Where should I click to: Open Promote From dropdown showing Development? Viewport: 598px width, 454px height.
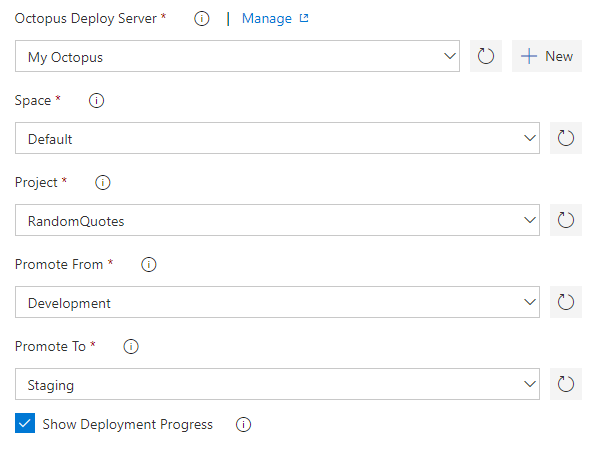[x=277, y=302]
